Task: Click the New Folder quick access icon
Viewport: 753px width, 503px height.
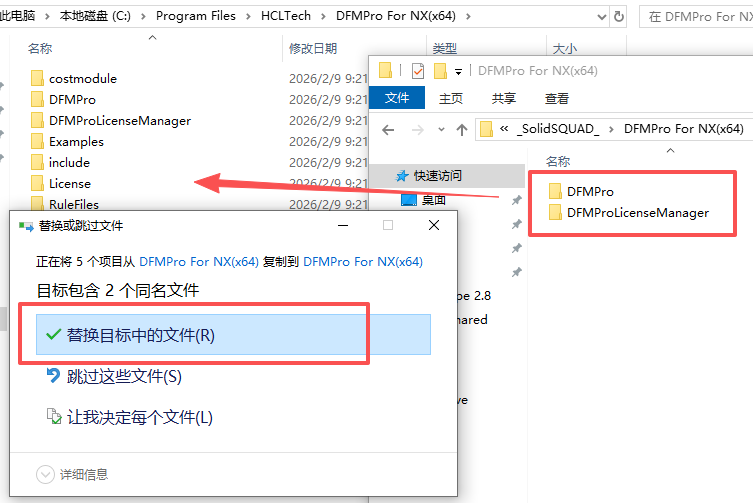Action: (x=440, y=71)
